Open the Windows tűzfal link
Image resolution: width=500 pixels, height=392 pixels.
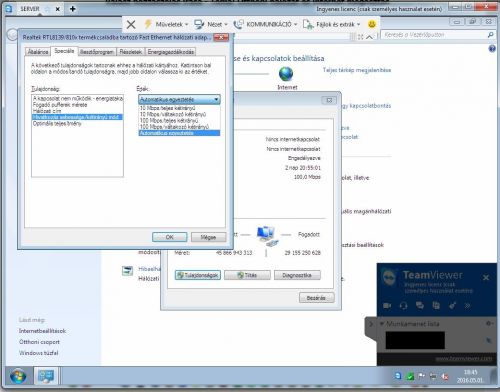tap(39, 353)
